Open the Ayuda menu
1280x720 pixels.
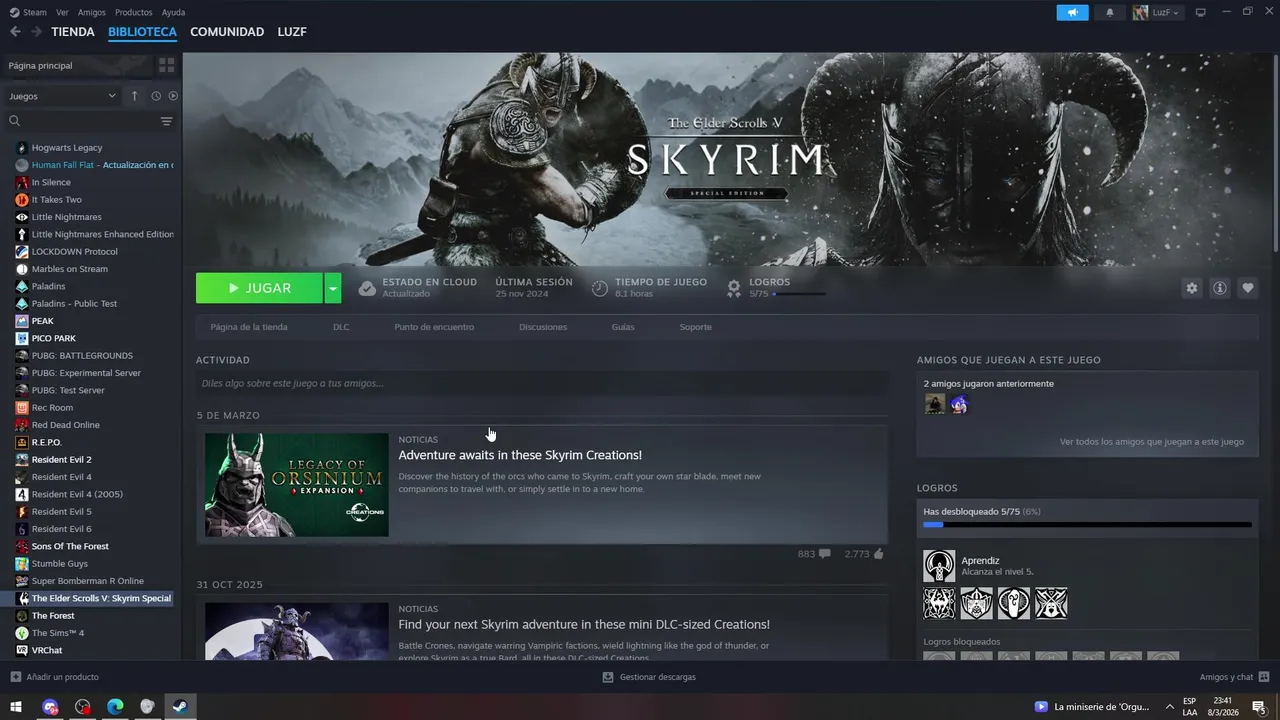(173, 12)
